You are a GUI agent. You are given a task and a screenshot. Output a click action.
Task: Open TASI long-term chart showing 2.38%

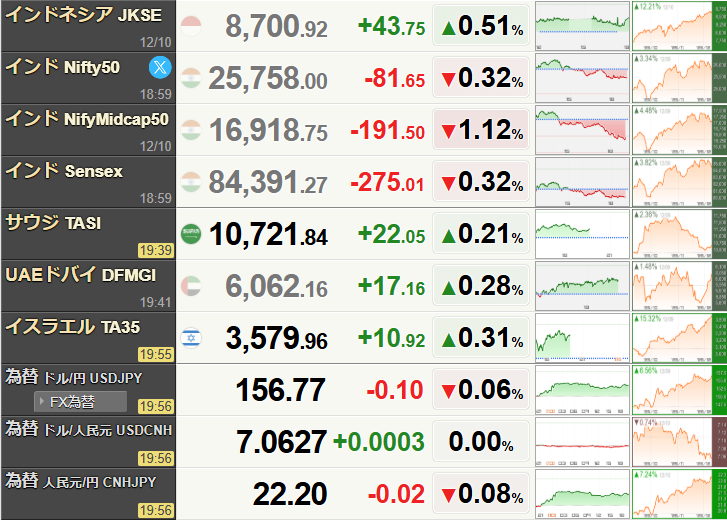[x=680, y=234]
